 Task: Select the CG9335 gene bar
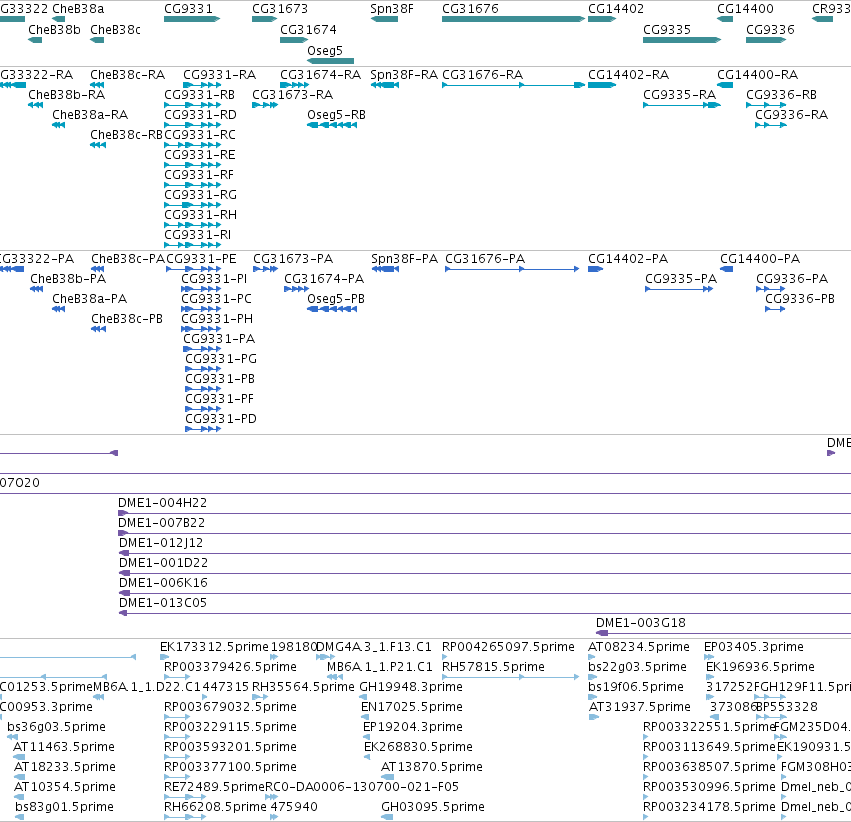click(x=682, y=40)
